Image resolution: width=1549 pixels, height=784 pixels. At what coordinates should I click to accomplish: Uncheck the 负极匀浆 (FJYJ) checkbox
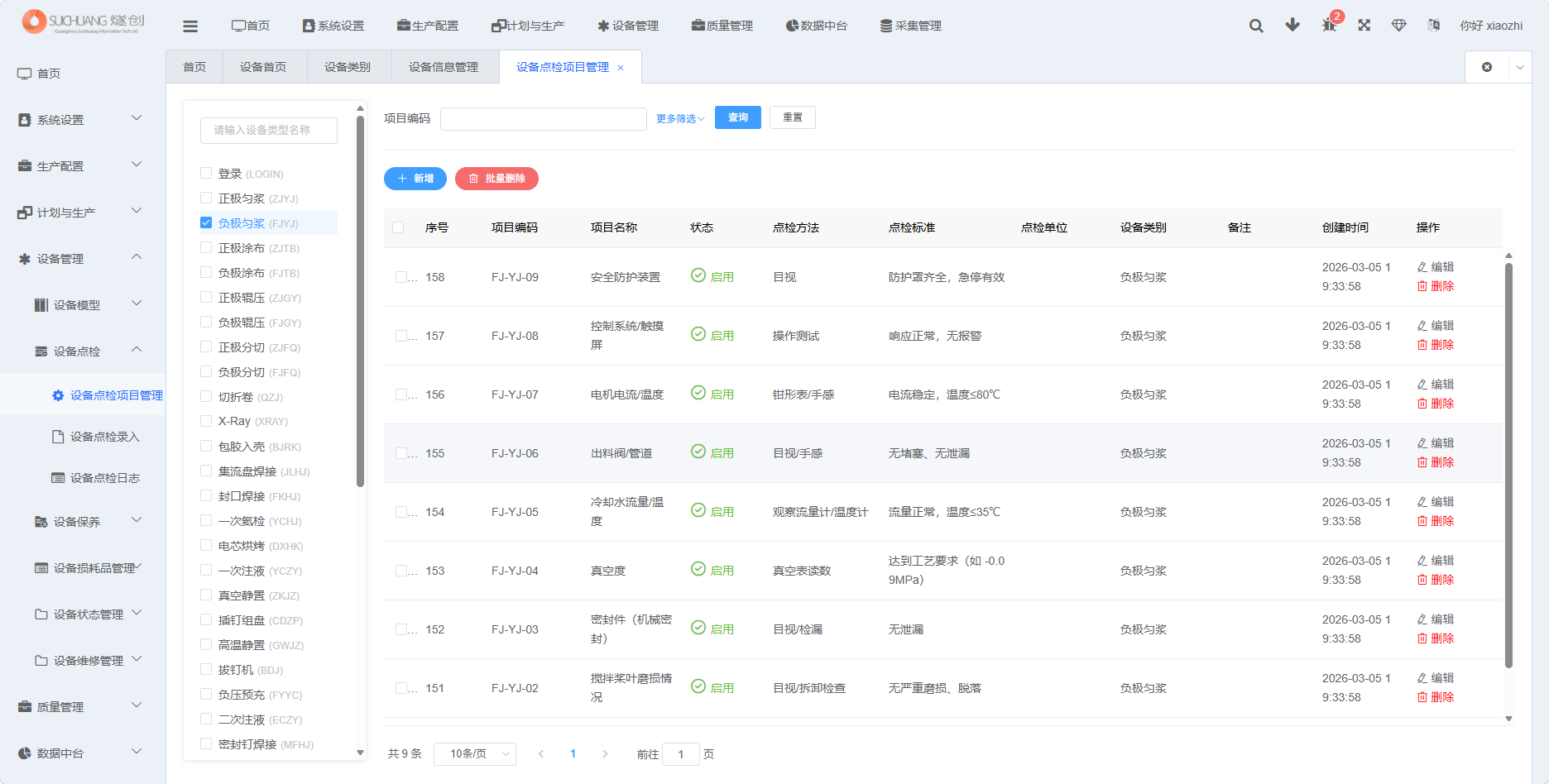(206, 222)
